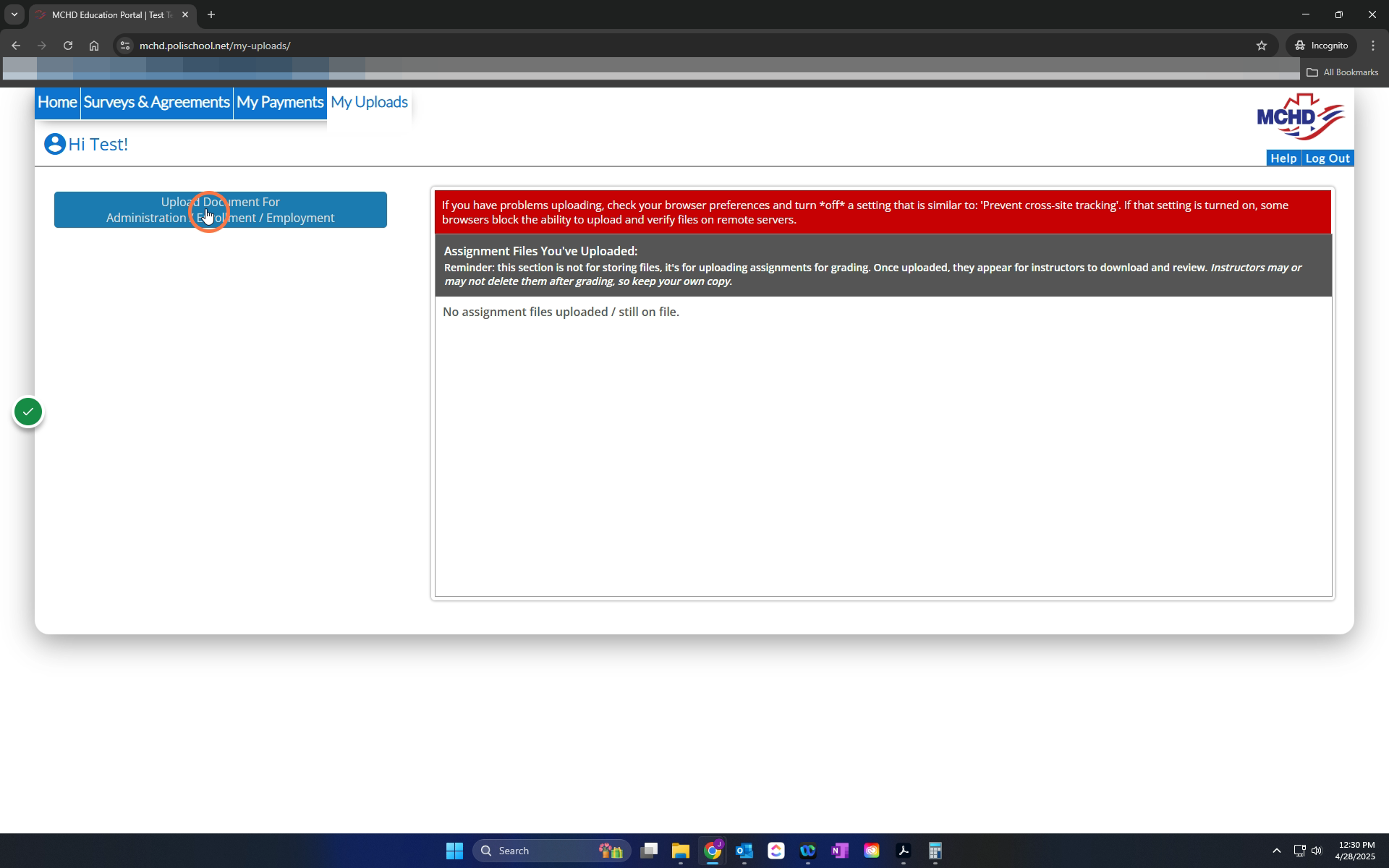Open All Bookmarks folder

coord(1343,72)
